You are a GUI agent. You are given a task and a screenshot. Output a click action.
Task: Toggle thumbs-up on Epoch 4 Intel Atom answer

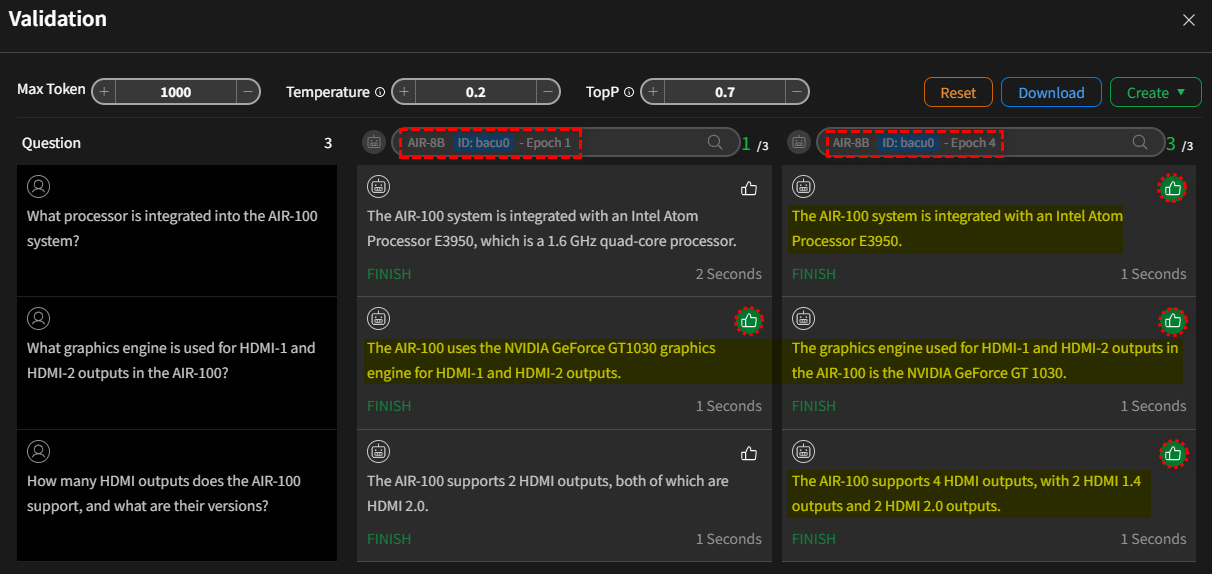1173,188
